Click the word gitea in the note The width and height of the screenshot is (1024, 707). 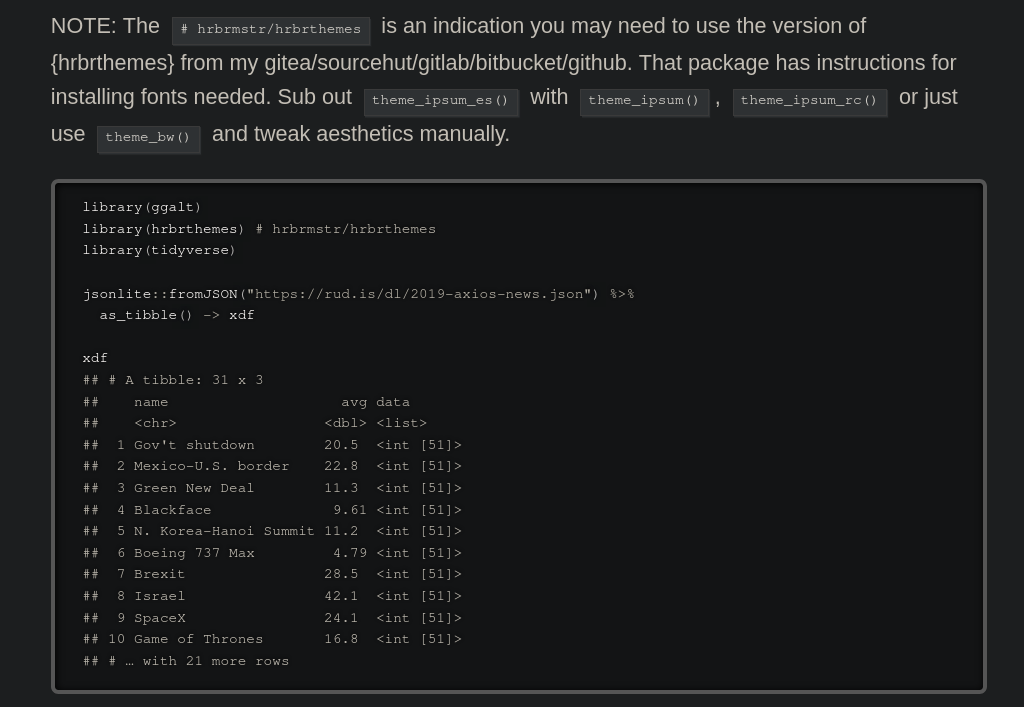(287, 62)
